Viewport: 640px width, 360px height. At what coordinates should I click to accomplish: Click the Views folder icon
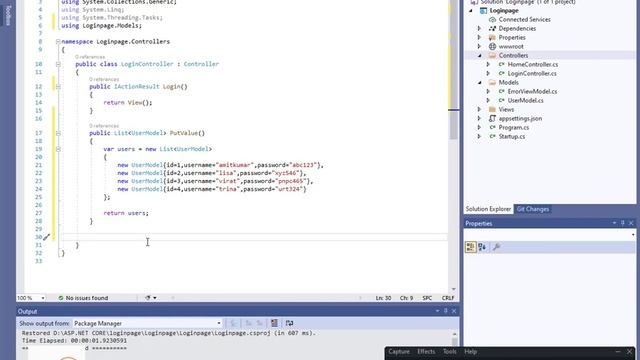[x=492, y=109]
